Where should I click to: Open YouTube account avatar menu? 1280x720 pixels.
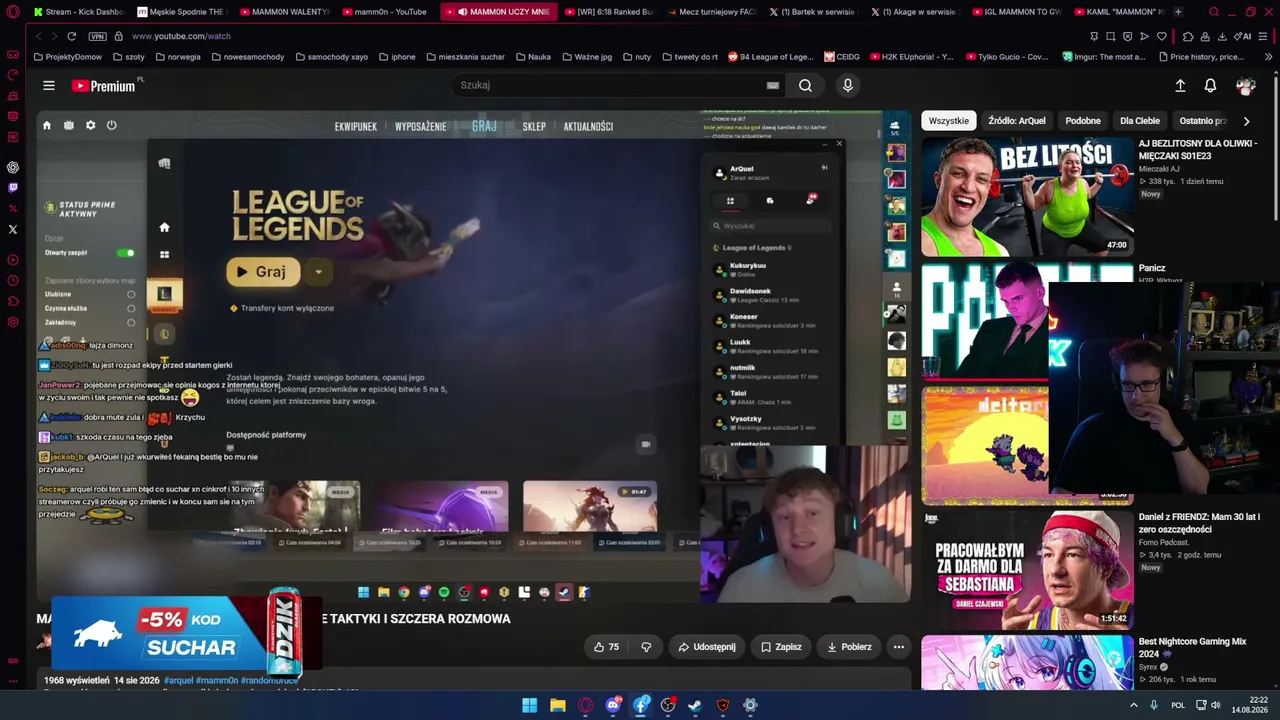(x=1245, y=86)
